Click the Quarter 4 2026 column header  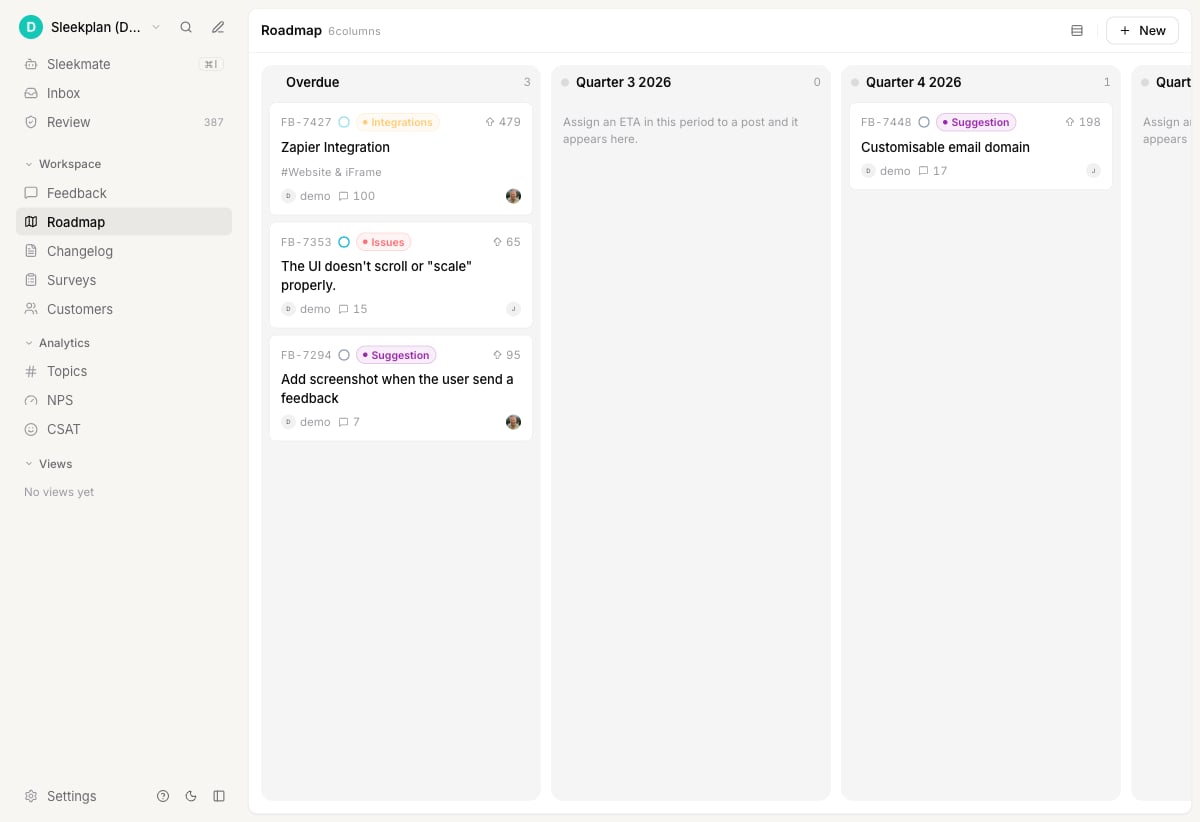point(913,82)
